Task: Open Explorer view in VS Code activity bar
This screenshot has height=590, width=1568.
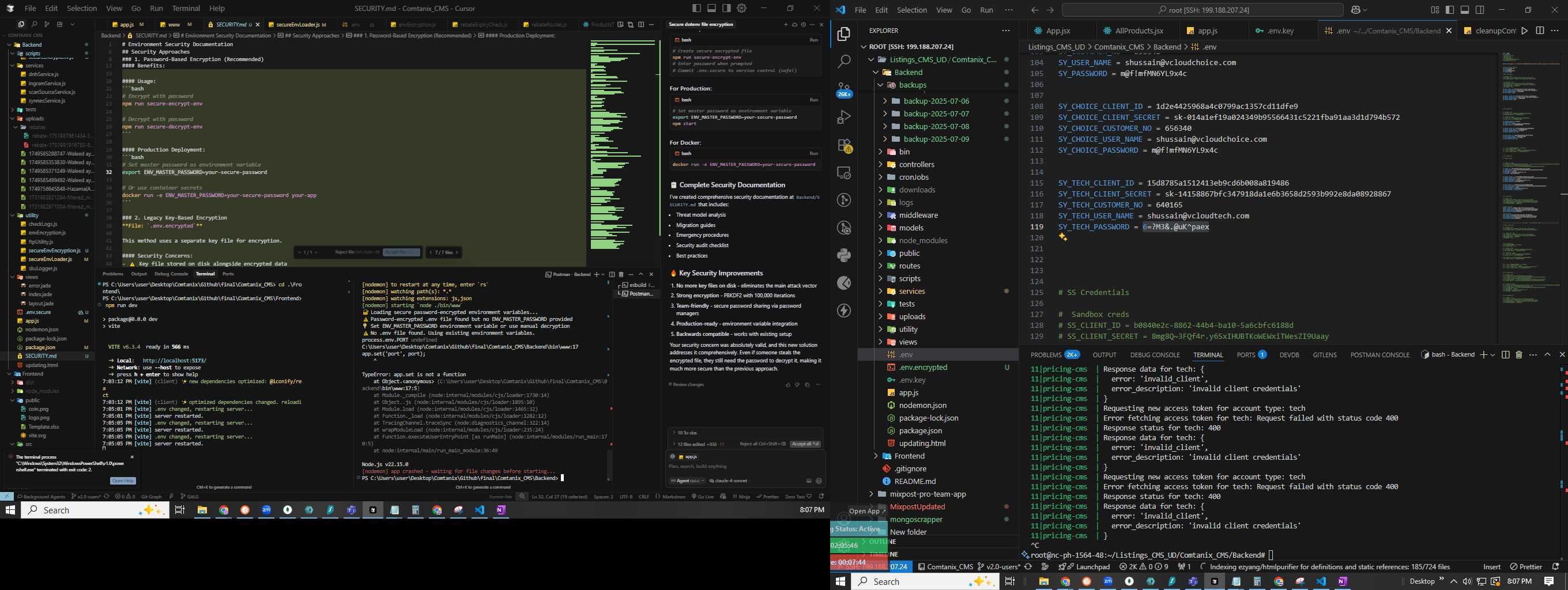Action: [x=845, y=34]
